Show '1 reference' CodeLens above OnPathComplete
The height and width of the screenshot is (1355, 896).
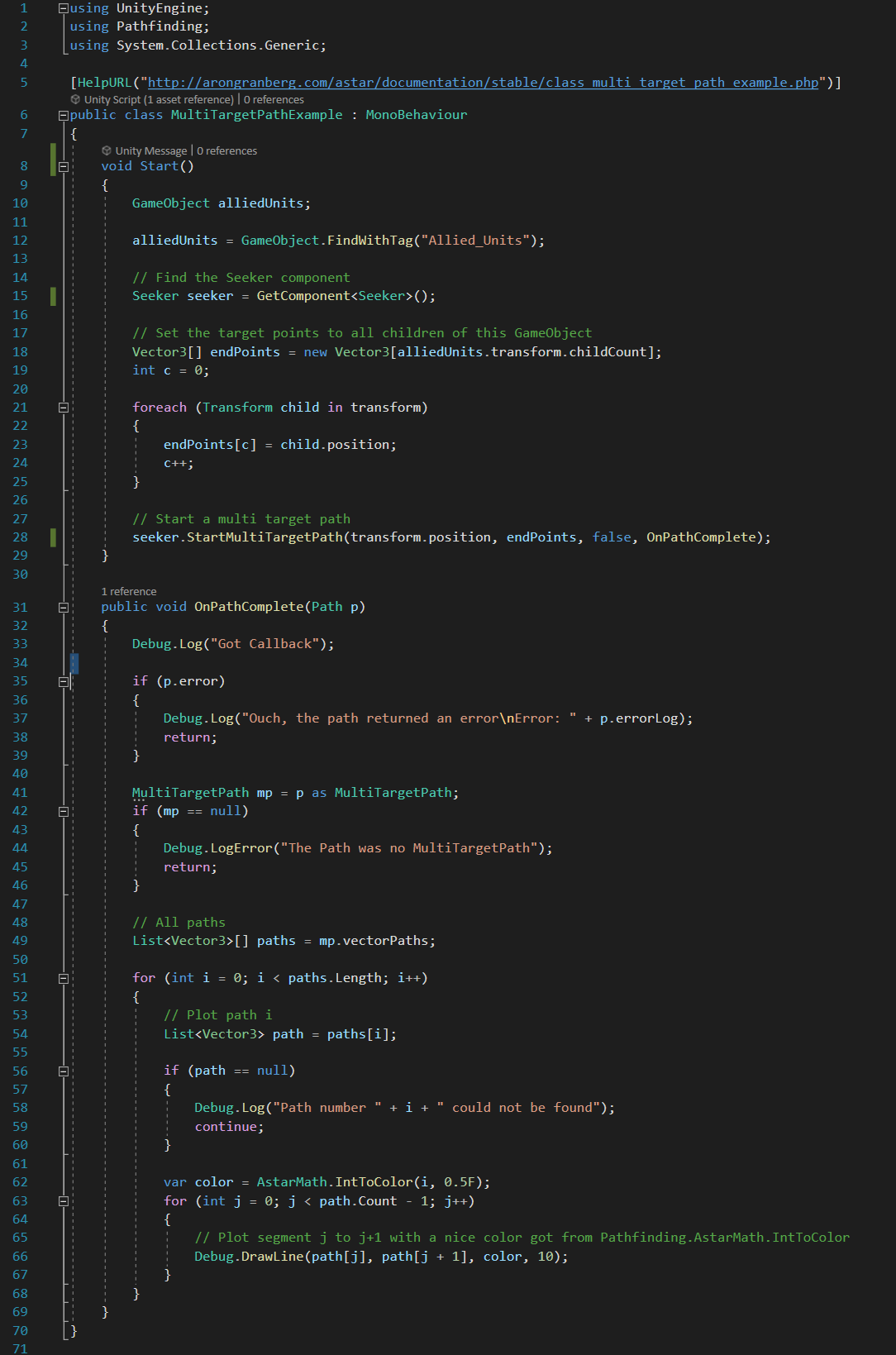[129, 591]
